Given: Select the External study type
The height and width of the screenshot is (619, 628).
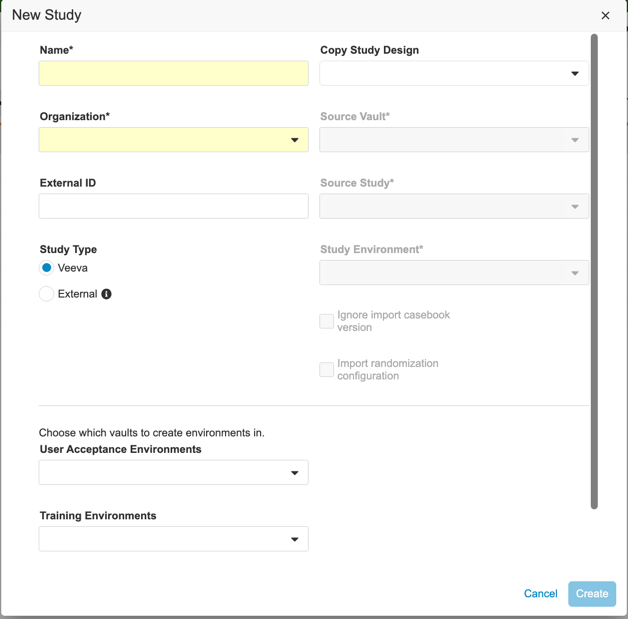Looking at the screenshot, I should point(47,294).
